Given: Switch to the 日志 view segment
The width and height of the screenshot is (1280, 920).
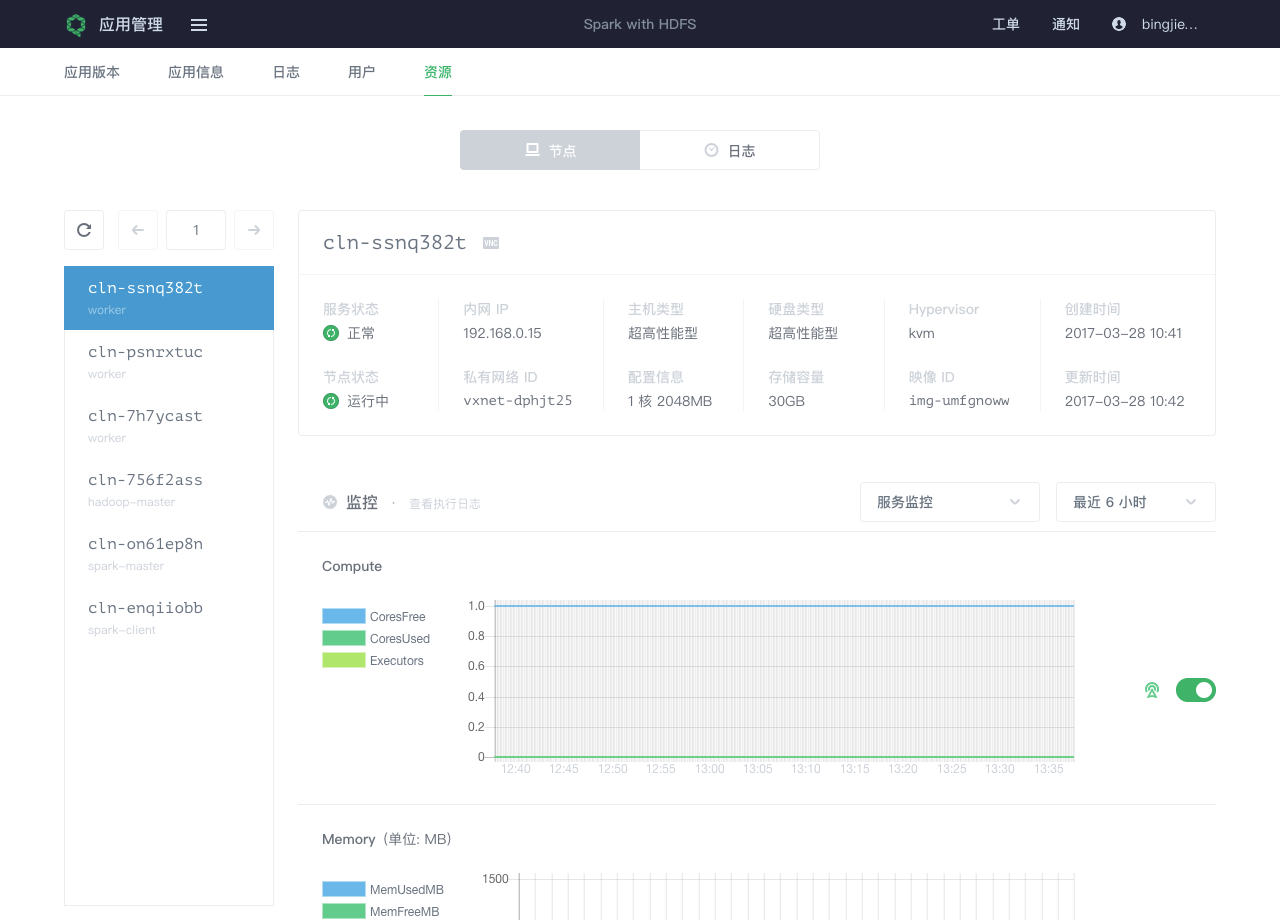Looking at the screenshot, I should point(730,150).
